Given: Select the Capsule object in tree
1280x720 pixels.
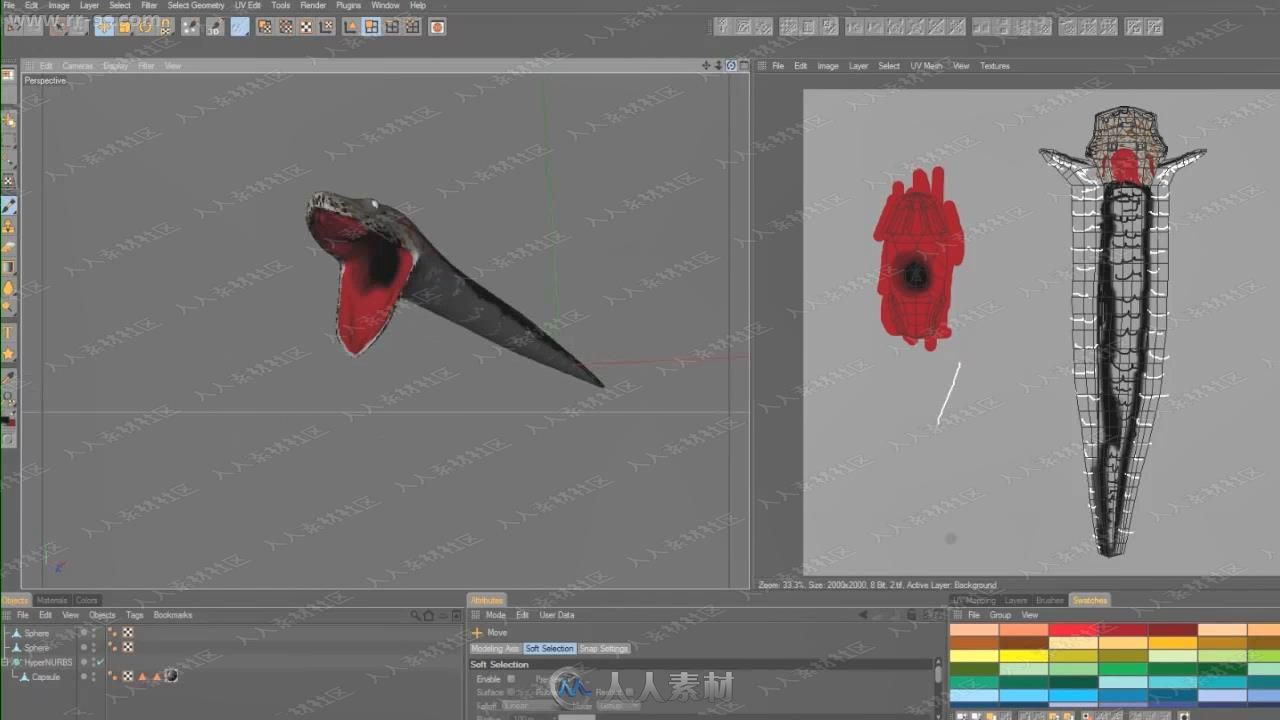Looking at the screenshot, I should click(x=46, y=677).
